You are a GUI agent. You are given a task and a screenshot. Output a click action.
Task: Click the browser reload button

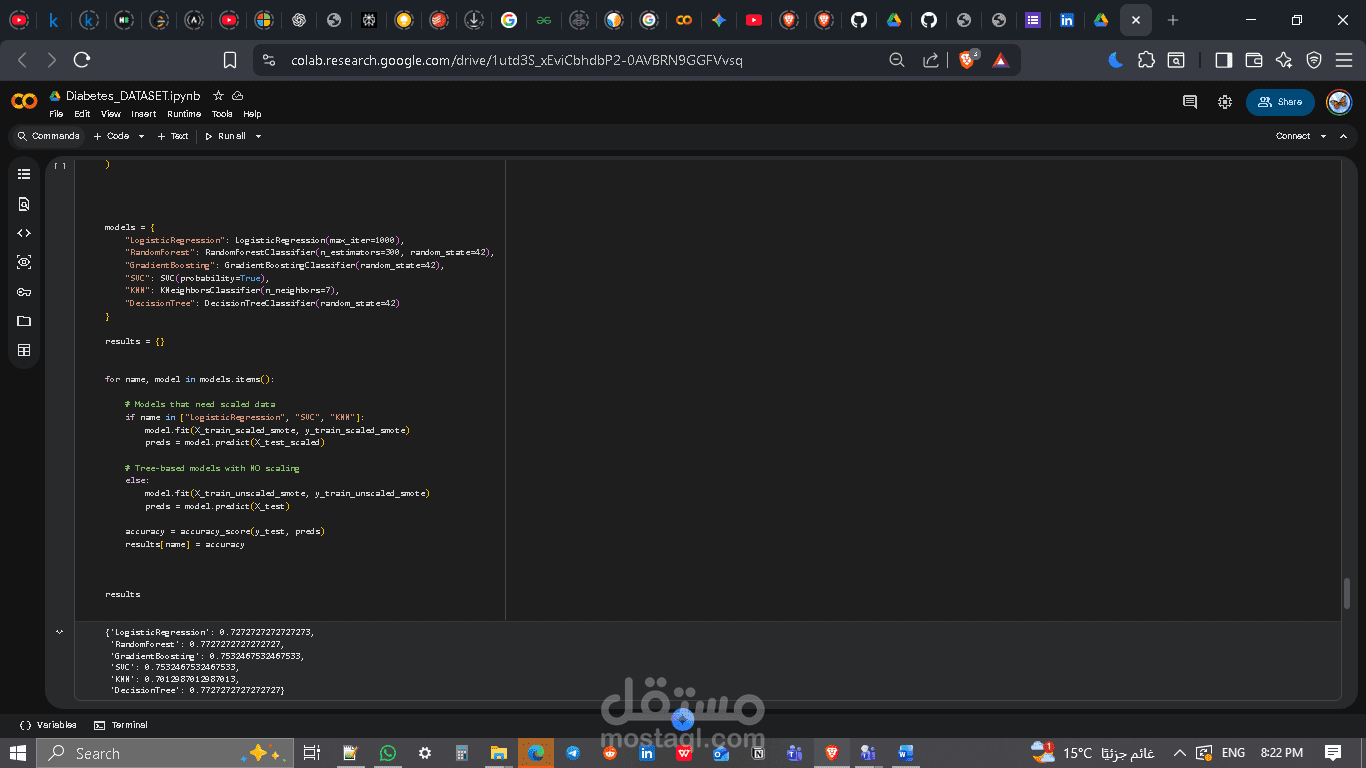pyautogui.click(x=82, y=60)
